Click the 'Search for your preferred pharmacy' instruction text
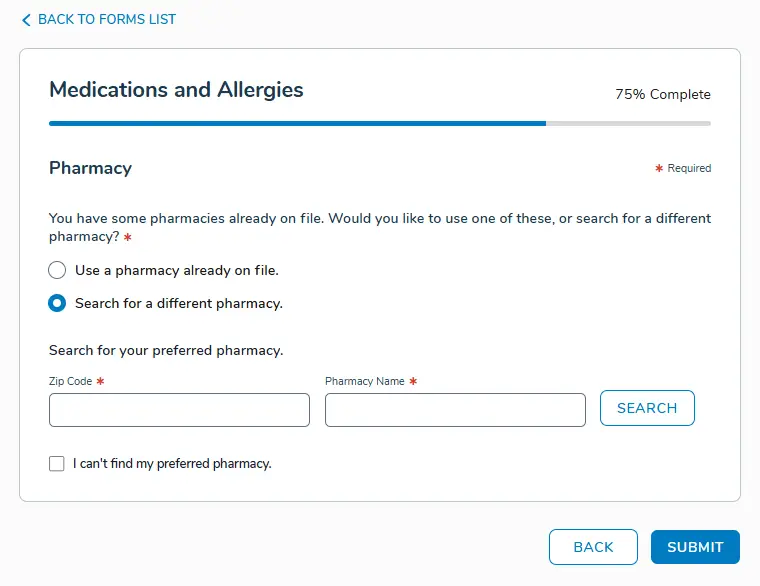Image resolution: width=760 pixels, height=586 pixels. click(166, 351)
